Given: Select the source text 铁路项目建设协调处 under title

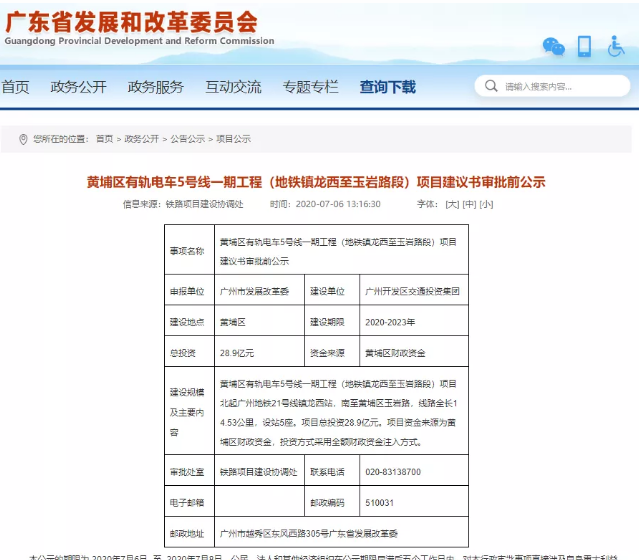Looking at the screenshot, I should [x=204, y=204].
